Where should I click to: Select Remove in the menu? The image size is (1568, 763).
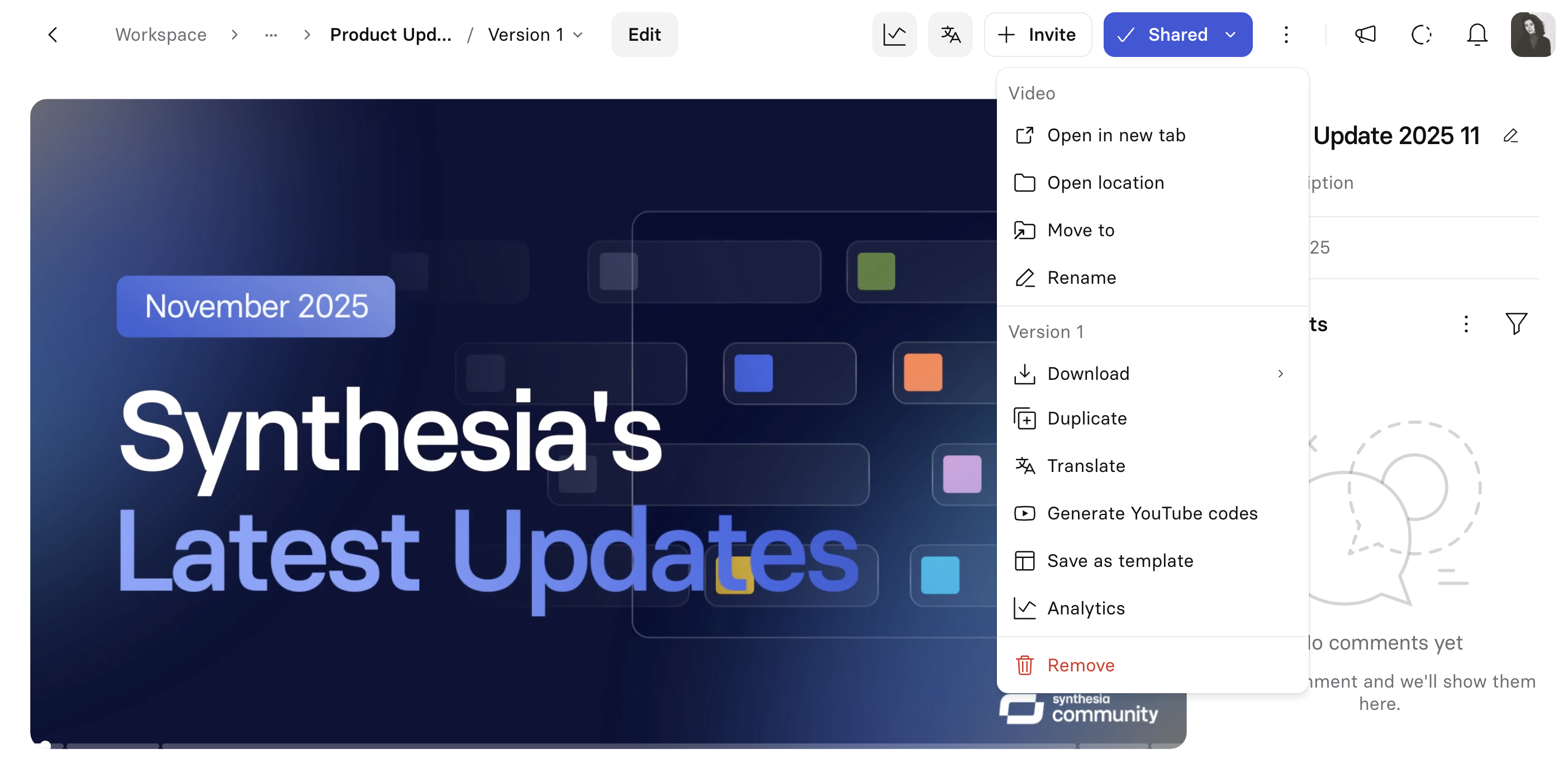pos(1152,666)
